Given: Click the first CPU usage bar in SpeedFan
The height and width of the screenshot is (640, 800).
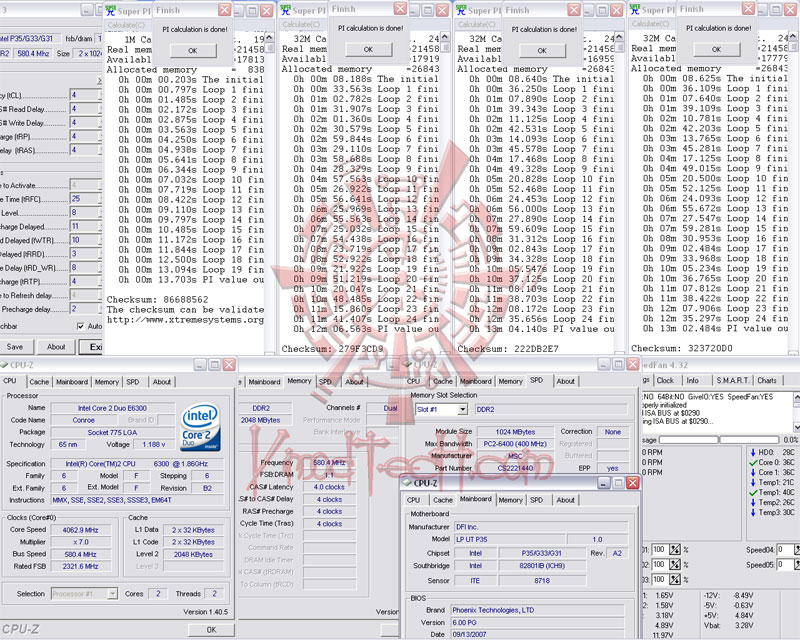Looking at the screenshot, I should pyautogui.click(x=688, y=439).
